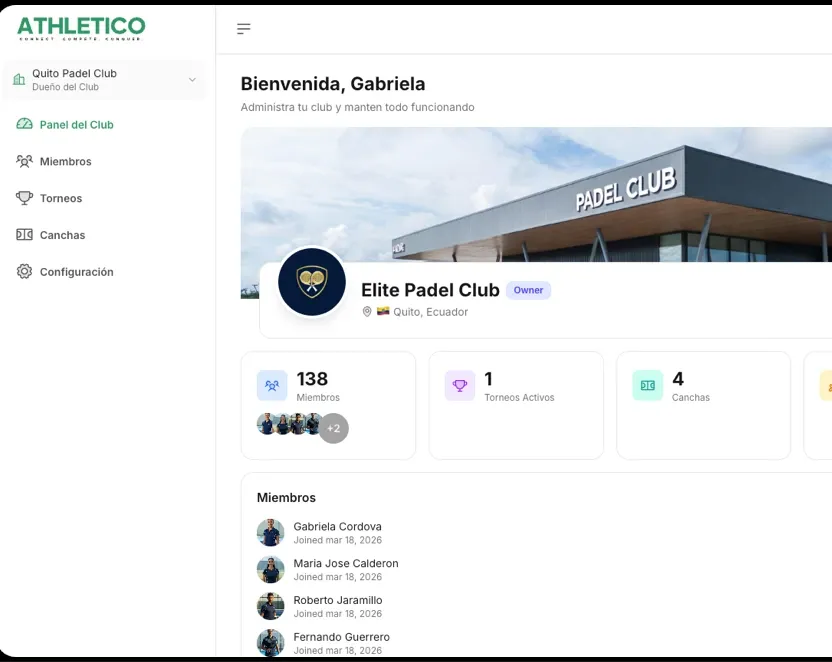Viewport: 832px width, 662px height.
Task: Click the green court icon in Canchas card
Action: coord(648,386)
